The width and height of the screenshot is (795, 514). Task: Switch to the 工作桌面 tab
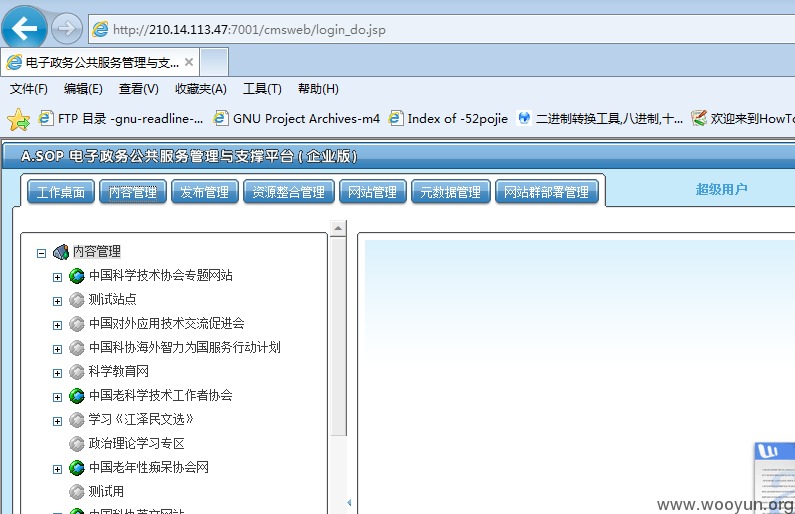(61, 192)
